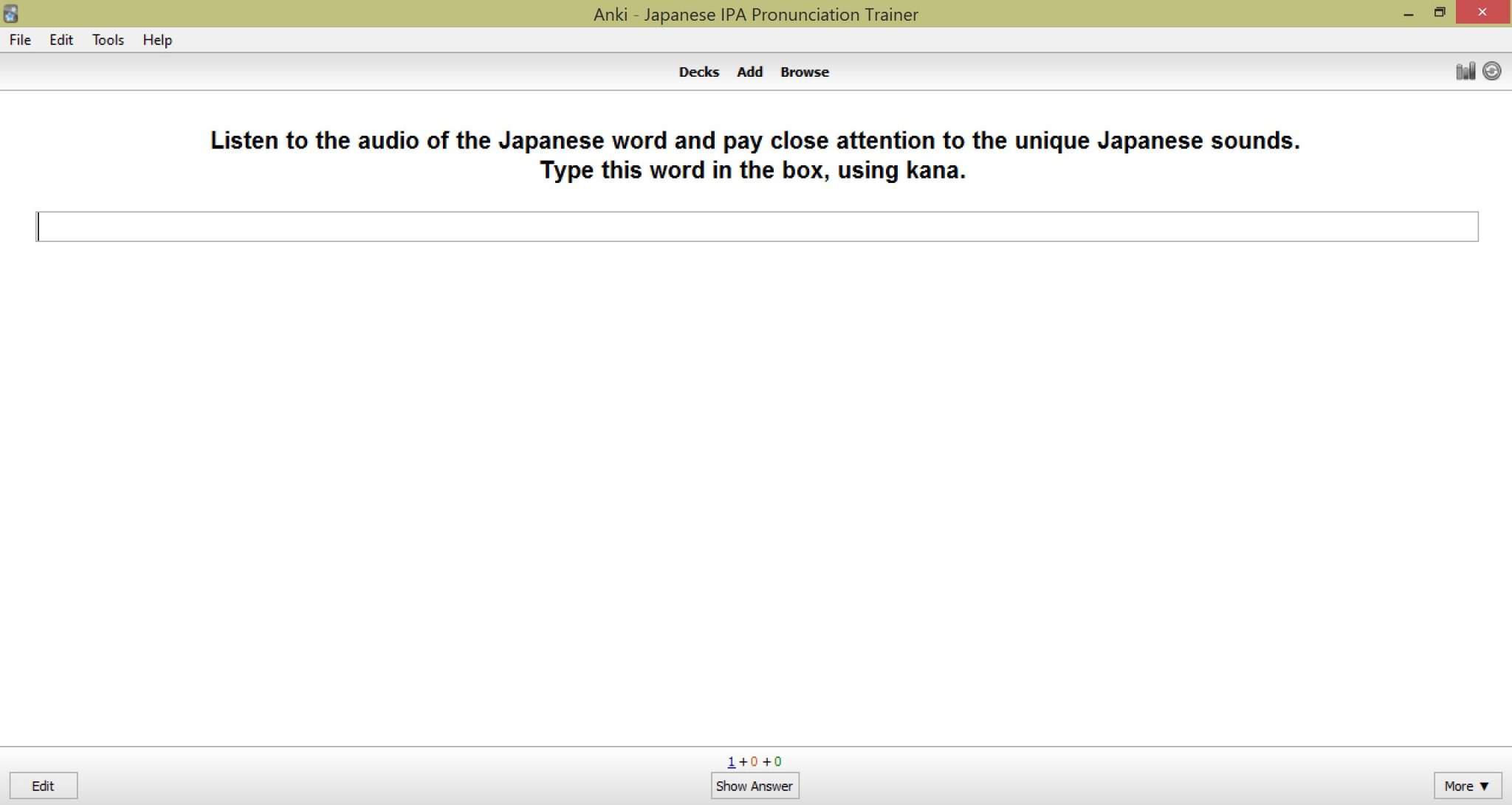Close the Anki application
The image size is (1512, 805).
(1482, 12)
